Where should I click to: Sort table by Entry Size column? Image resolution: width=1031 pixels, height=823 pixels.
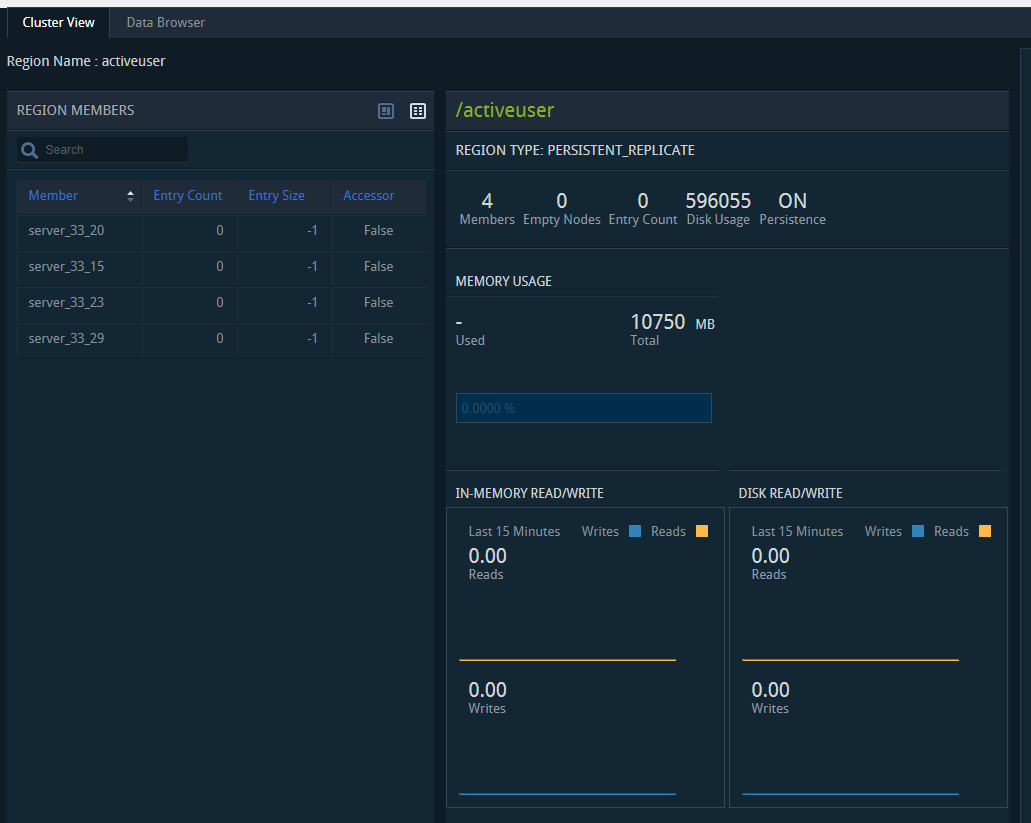[277, 196]
